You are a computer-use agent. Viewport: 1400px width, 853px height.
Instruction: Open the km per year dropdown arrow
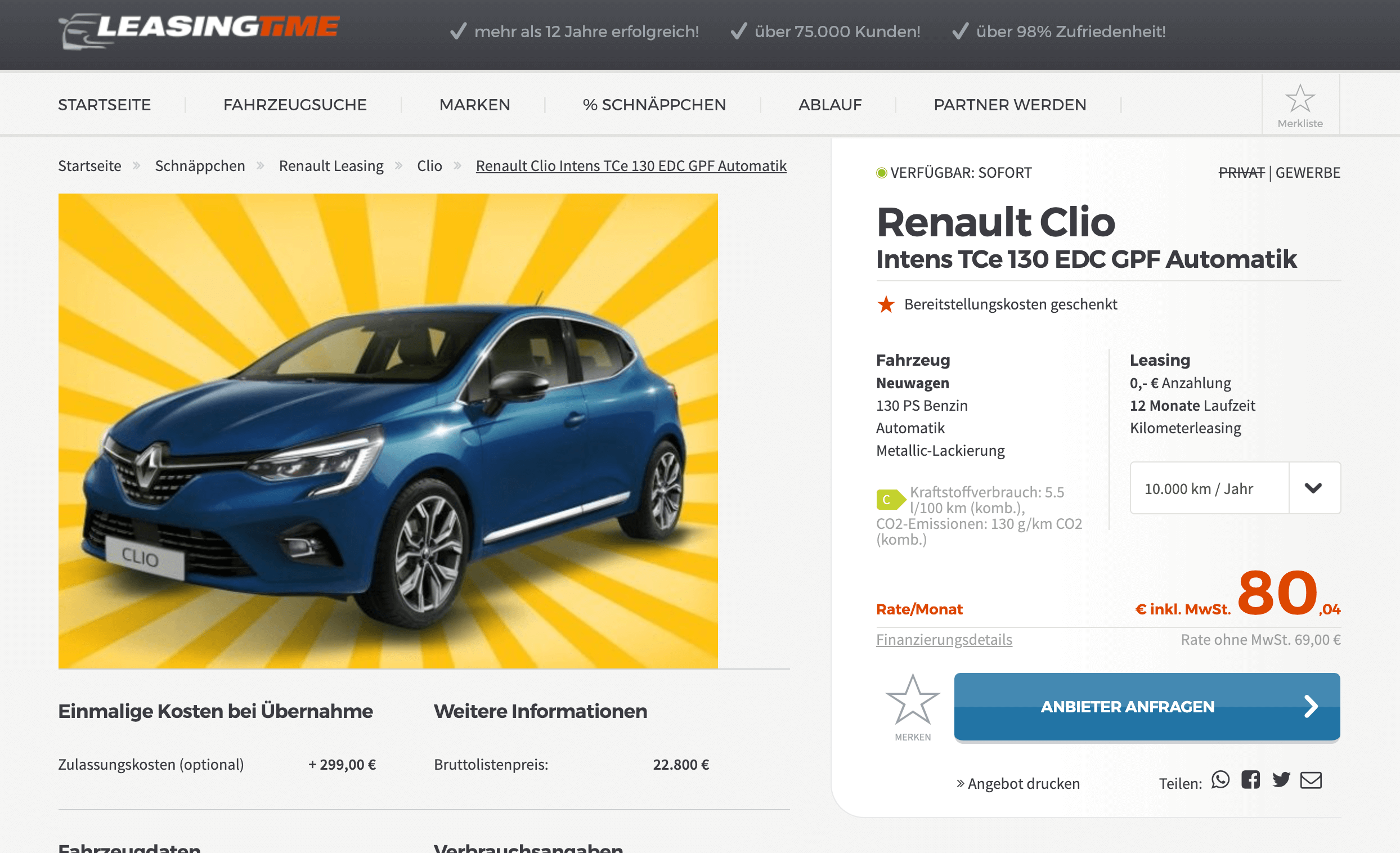(1314, 488)
